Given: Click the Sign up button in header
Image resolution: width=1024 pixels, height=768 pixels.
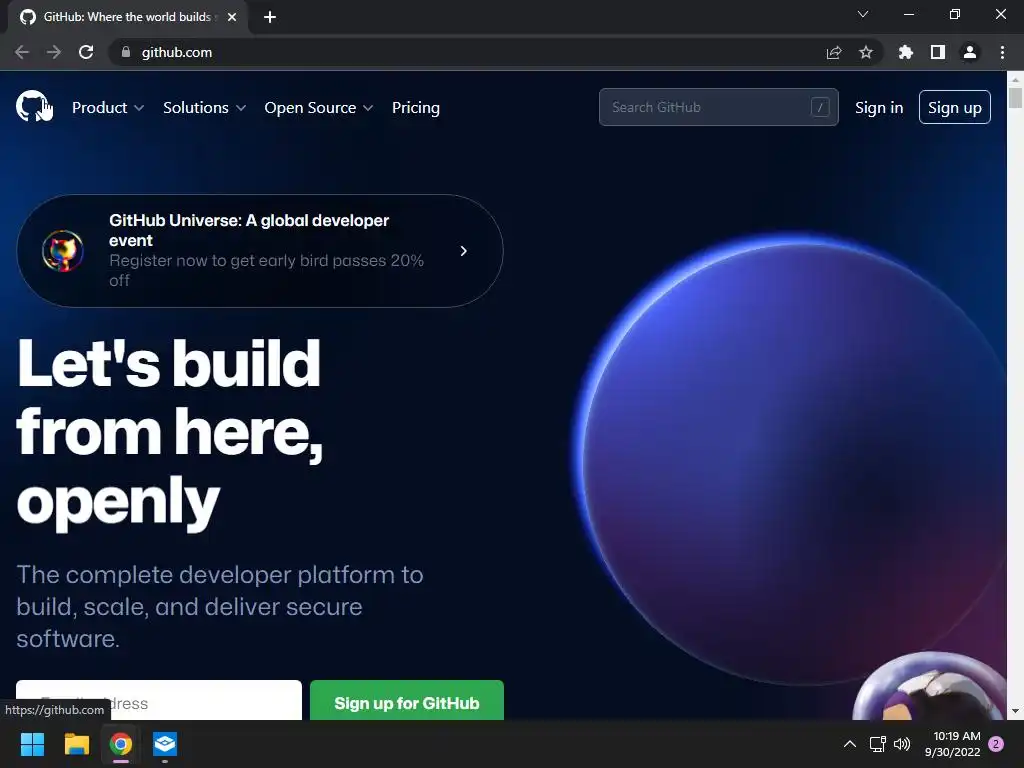Looking at the screenshot, I should click(x=955, y=107).
